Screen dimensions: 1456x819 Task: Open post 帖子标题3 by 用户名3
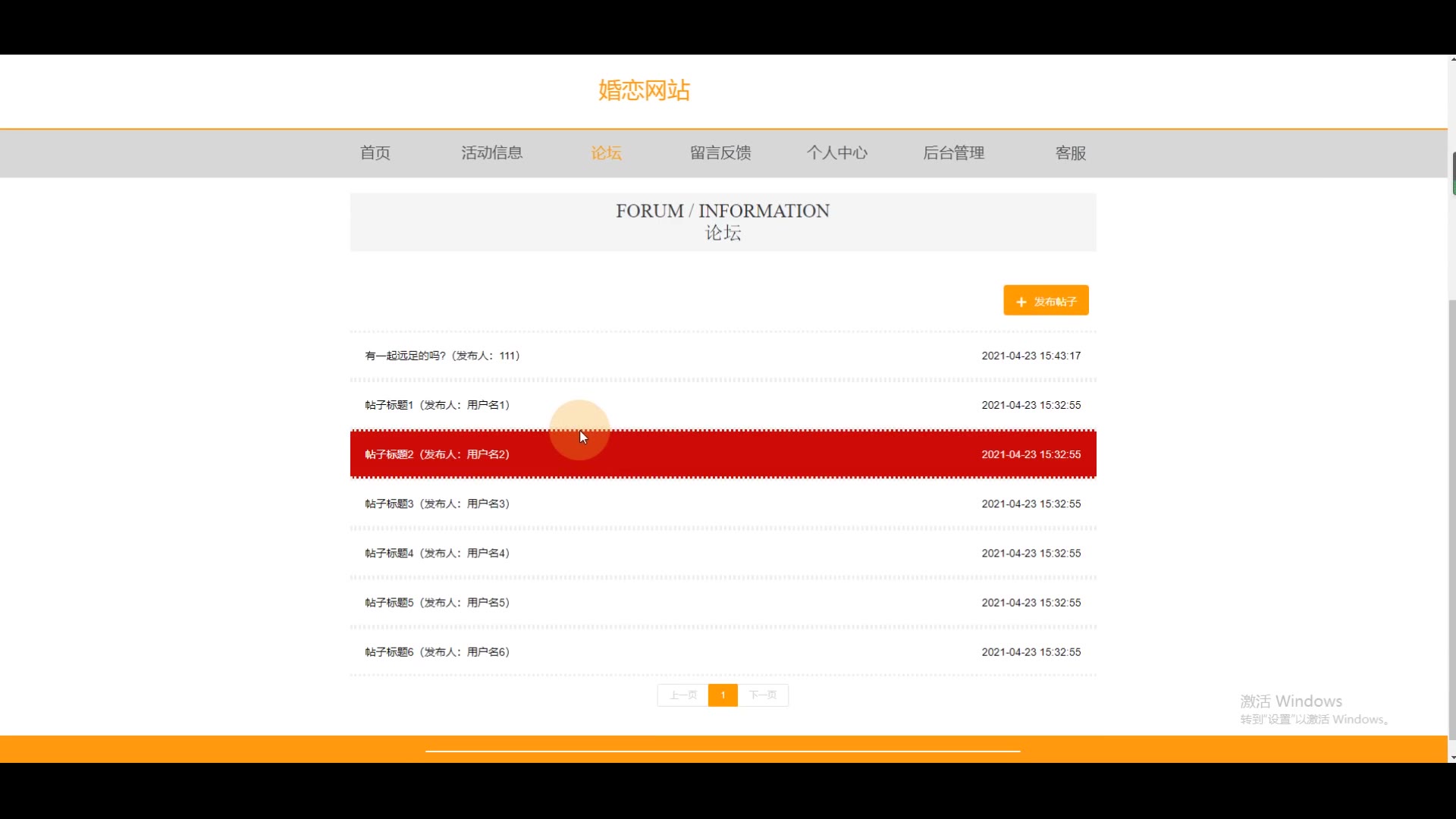[437, 504]
